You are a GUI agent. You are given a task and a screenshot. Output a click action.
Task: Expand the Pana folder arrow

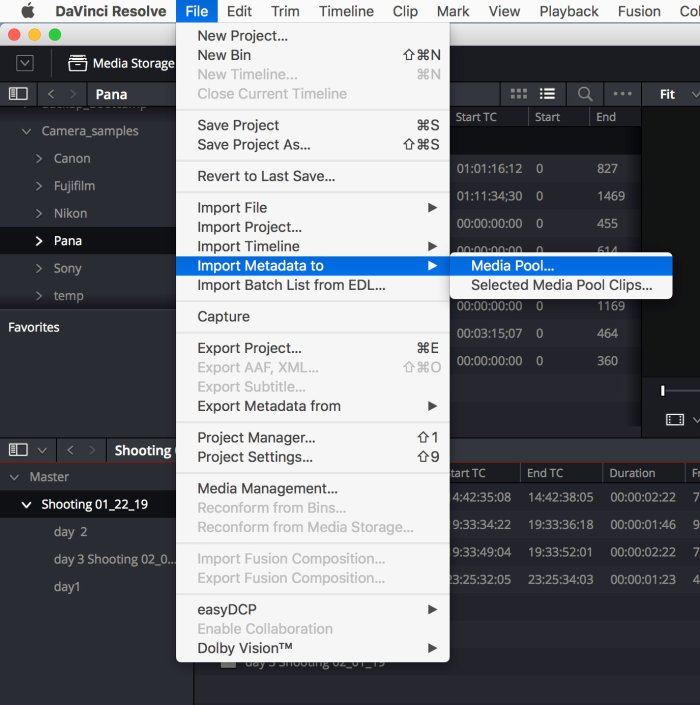pyautogui.click(x=39, y=241)
